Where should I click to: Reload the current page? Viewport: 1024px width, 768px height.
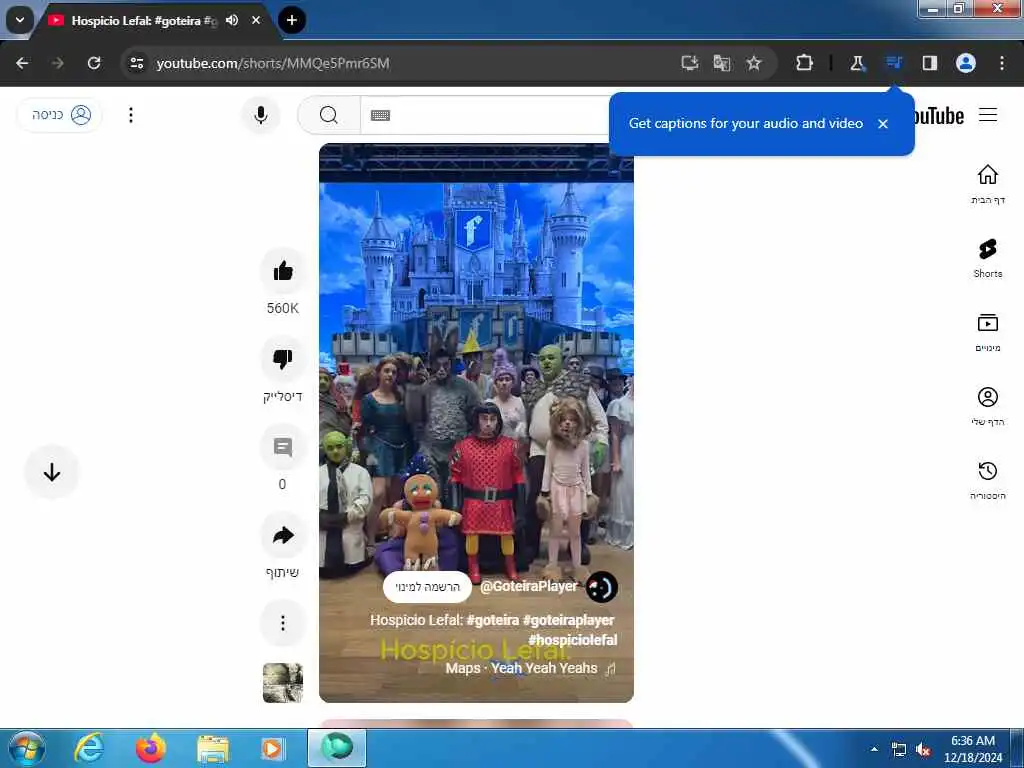[94, 63]
